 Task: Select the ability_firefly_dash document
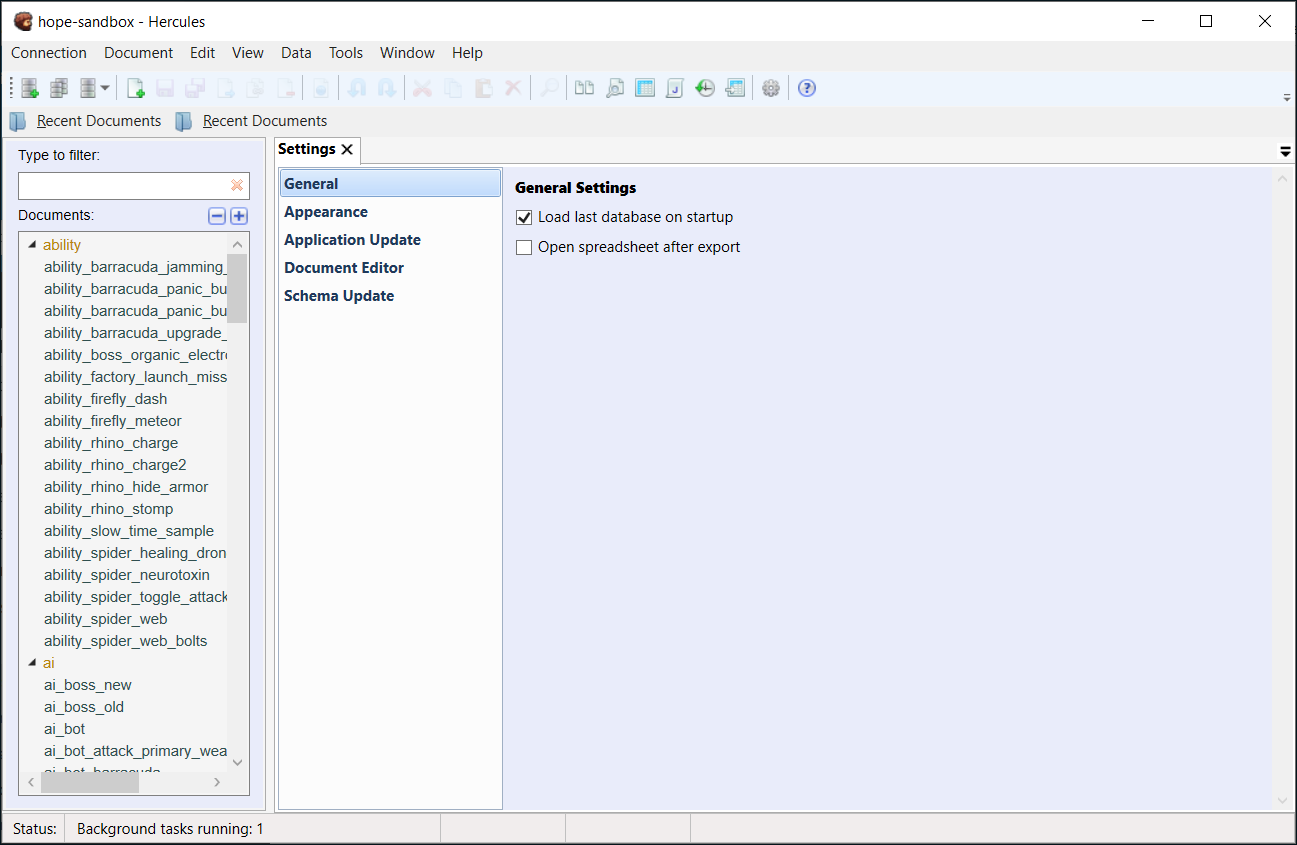106,399
